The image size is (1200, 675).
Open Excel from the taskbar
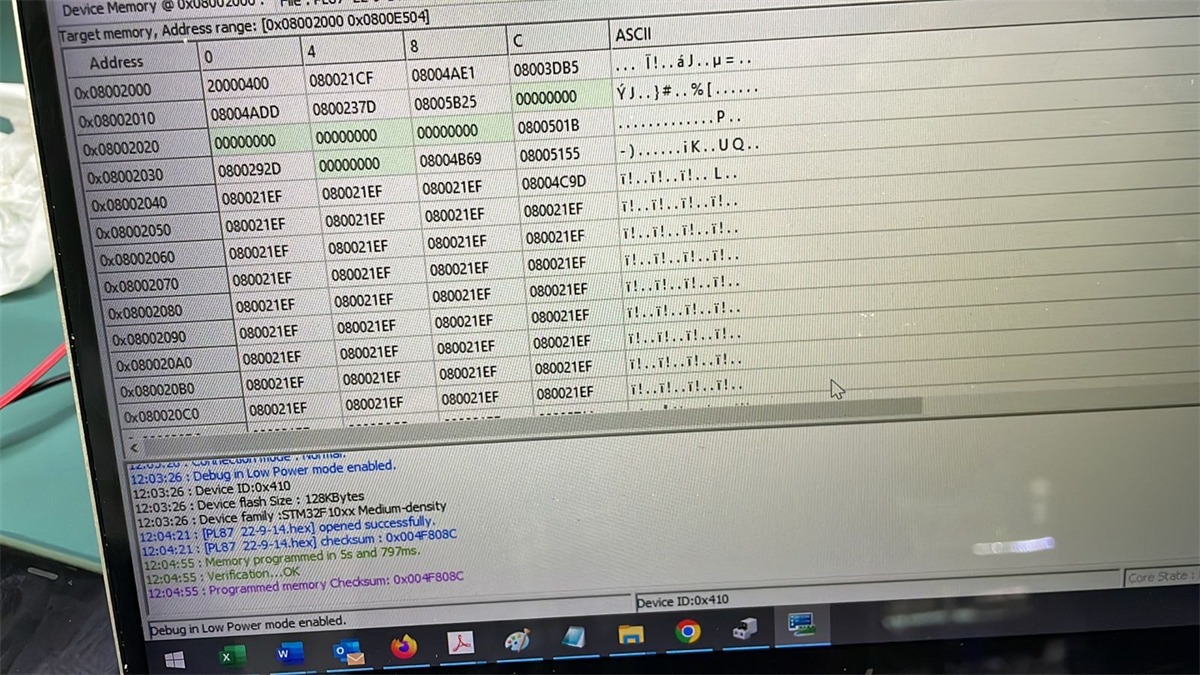(x=232, y=656)
